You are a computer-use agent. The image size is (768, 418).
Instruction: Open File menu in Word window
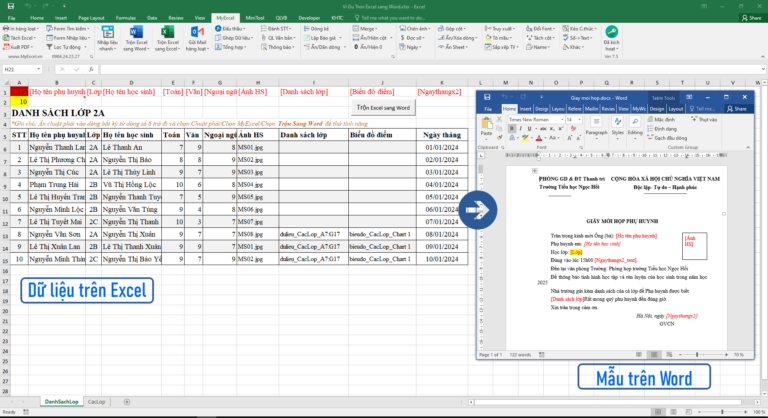click(x=488, y=109)
